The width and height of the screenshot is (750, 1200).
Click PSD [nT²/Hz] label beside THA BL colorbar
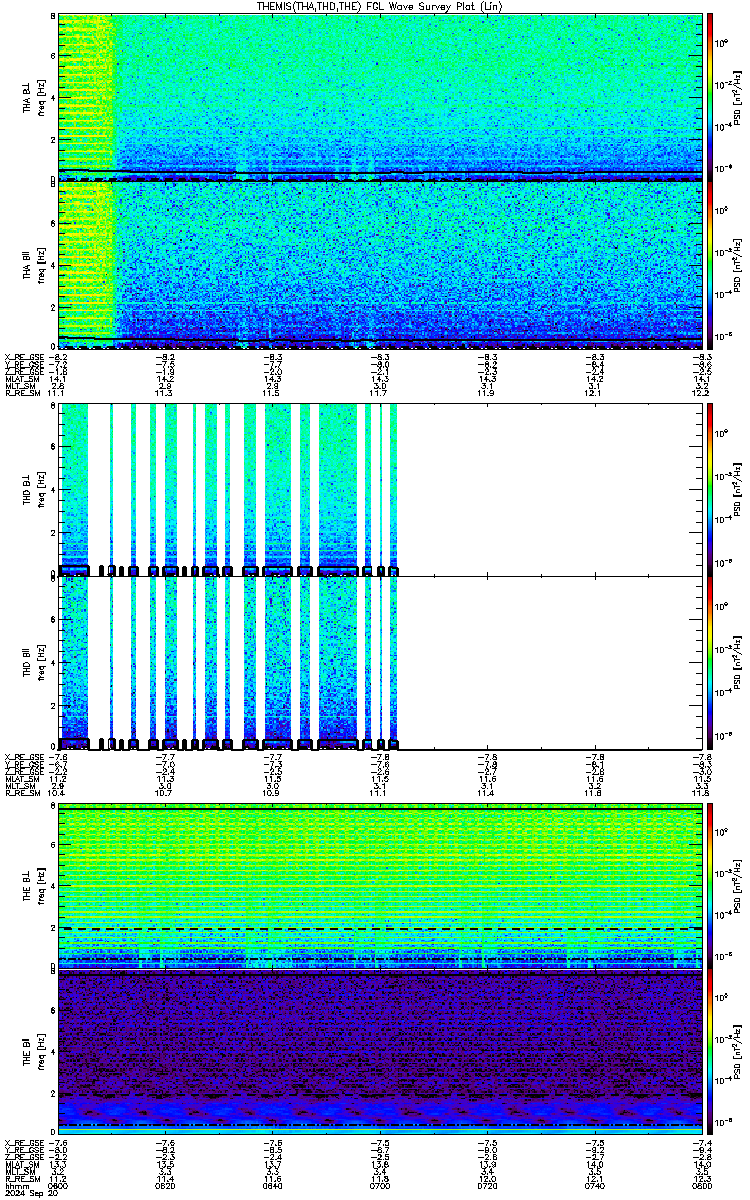[737, 97]
